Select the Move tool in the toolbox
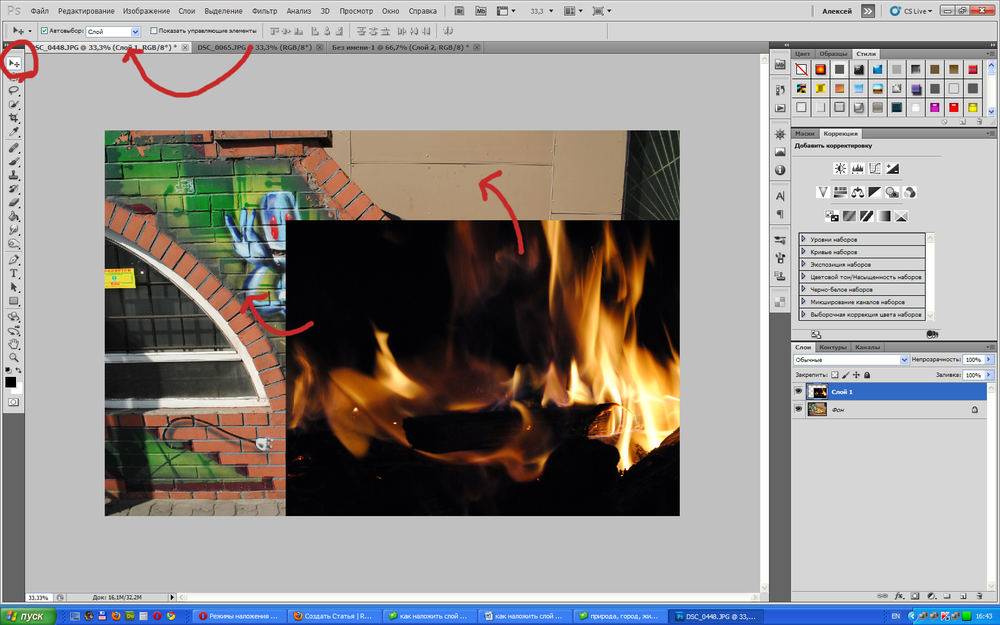 pyautogui.click(x=14, y=63)
